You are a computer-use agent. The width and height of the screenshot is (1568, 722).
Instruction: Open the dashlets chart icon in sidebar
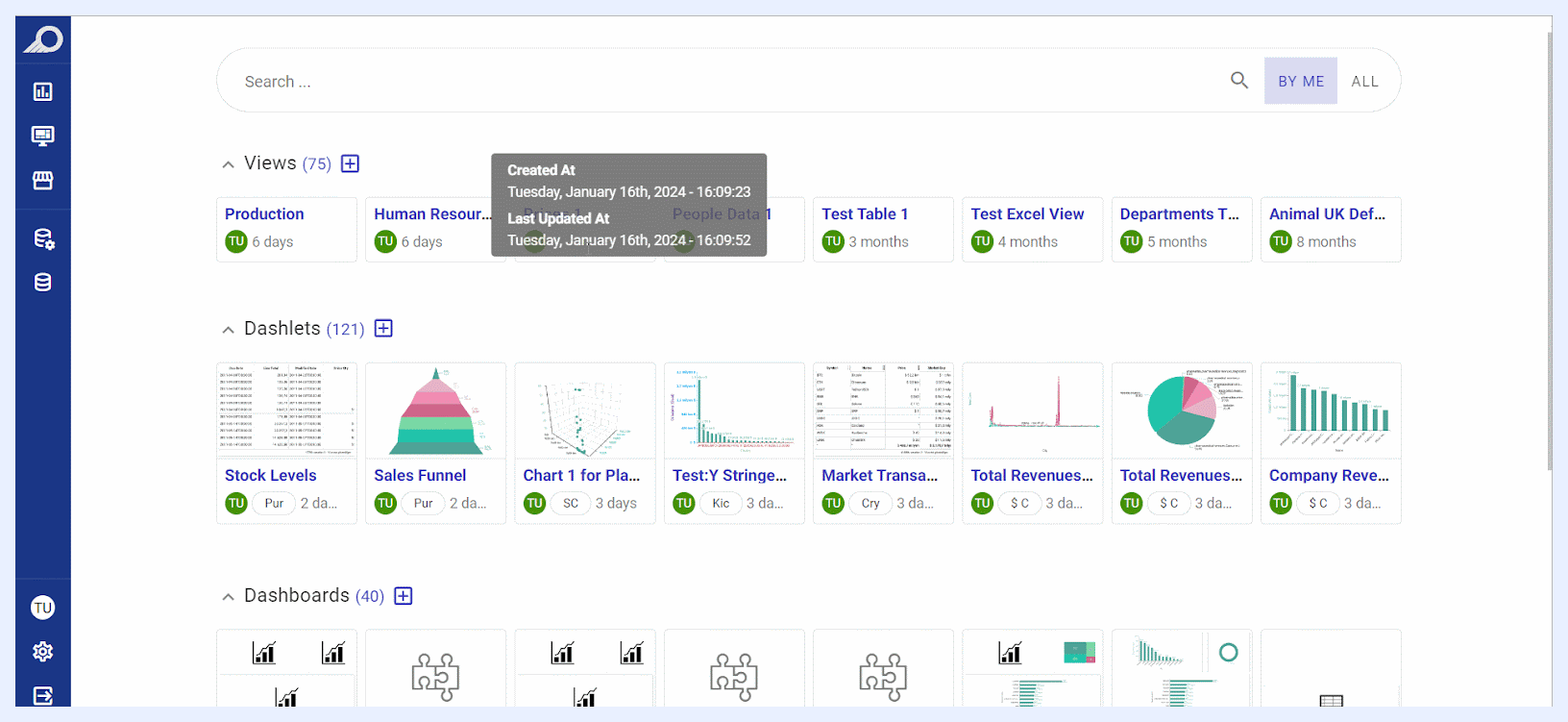(x=43, y=91)
